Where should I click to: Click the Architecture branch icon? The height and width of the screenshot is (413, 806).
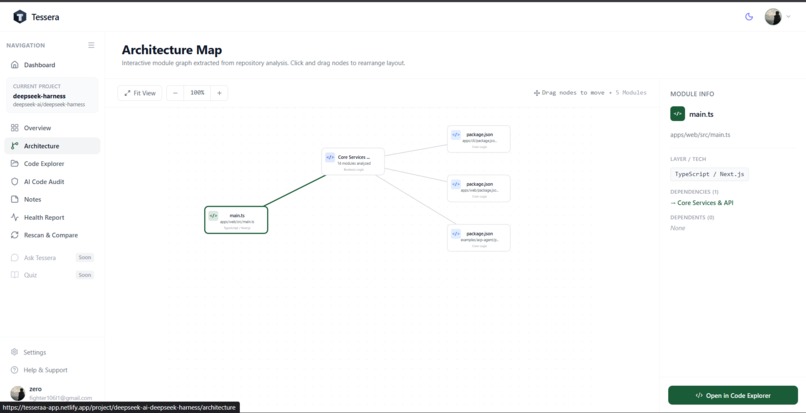14,146
